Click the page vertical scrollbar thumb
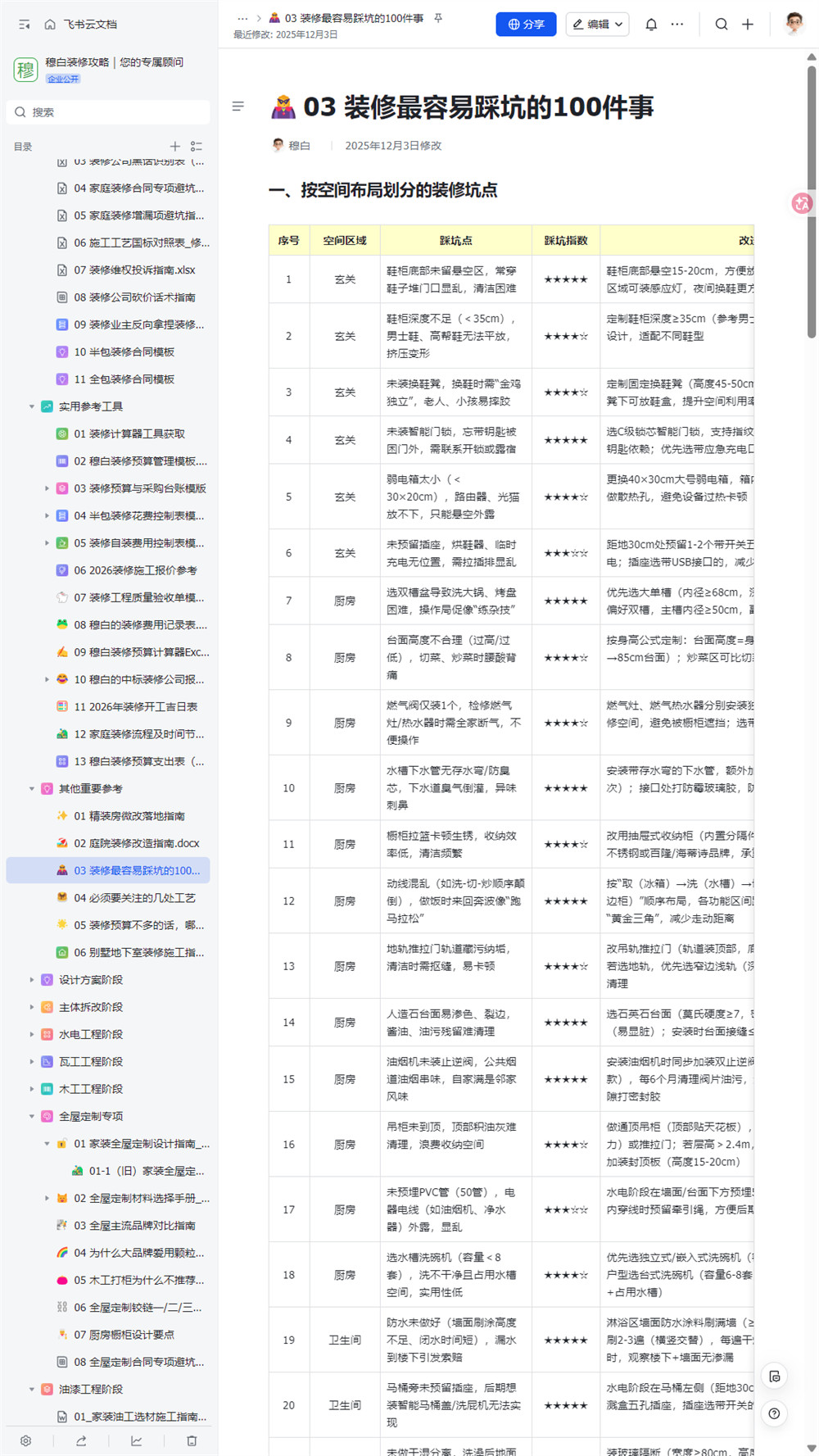Image resolution: width=819 pixels, height=1456 pixels. point(812,202)
